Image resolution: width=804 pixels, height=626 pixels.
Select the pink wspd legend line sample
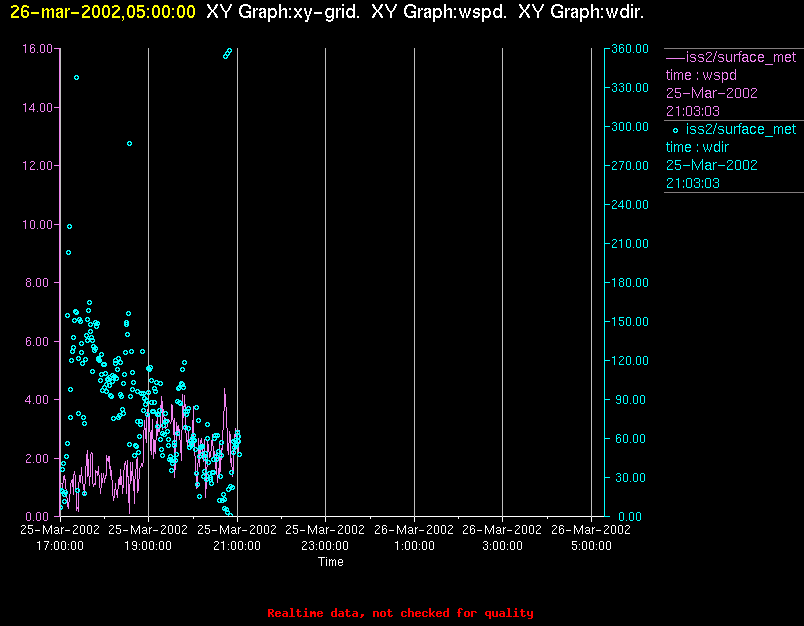[675, 57]
